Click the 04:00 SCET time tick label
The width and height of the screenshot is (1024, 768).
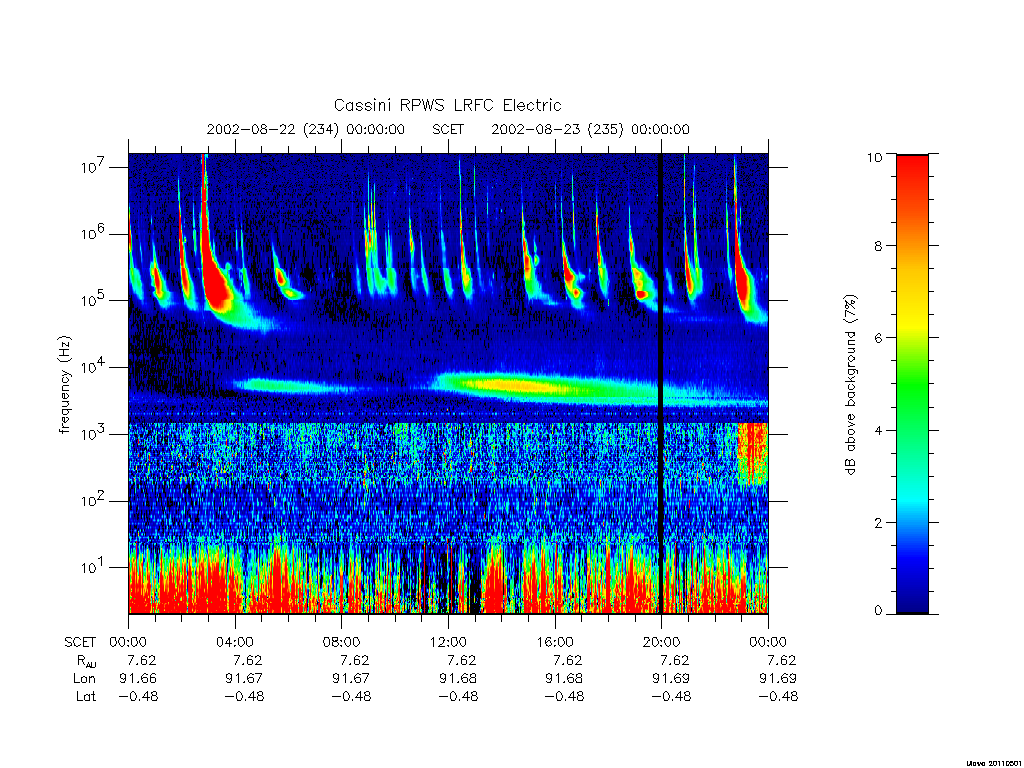tap(235, 642)
